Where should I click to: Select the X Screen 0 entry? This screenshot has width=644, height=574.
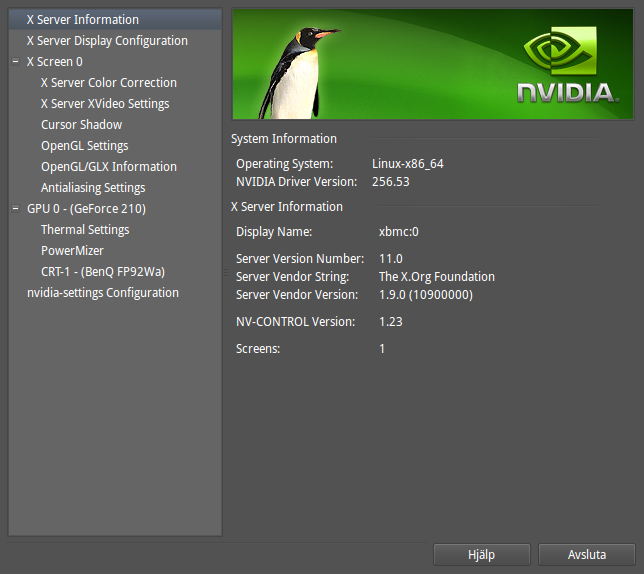point(55,62)
